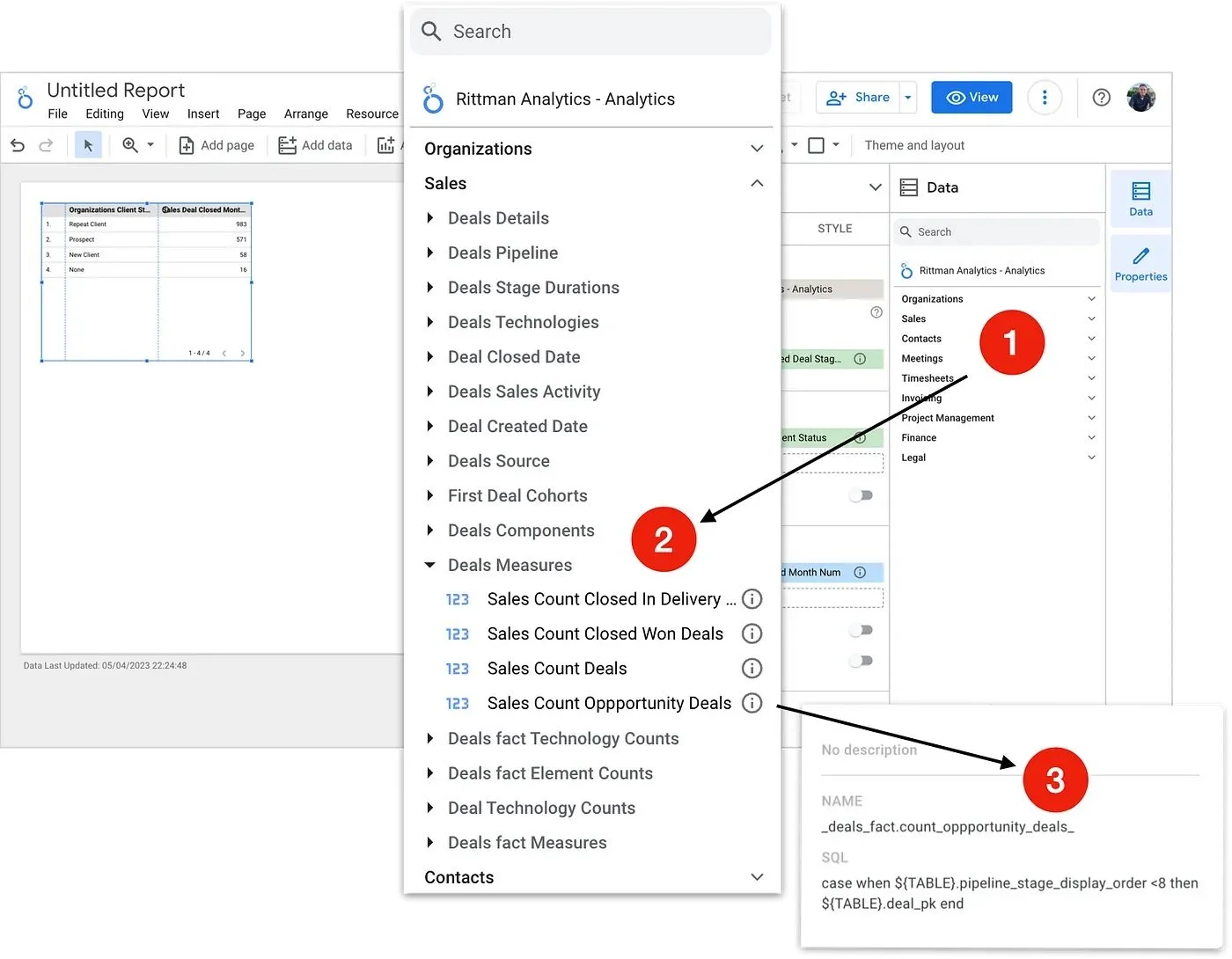The image size is (1232, 959).
Task: Switch to the Style tab
Action: [833, 228]
